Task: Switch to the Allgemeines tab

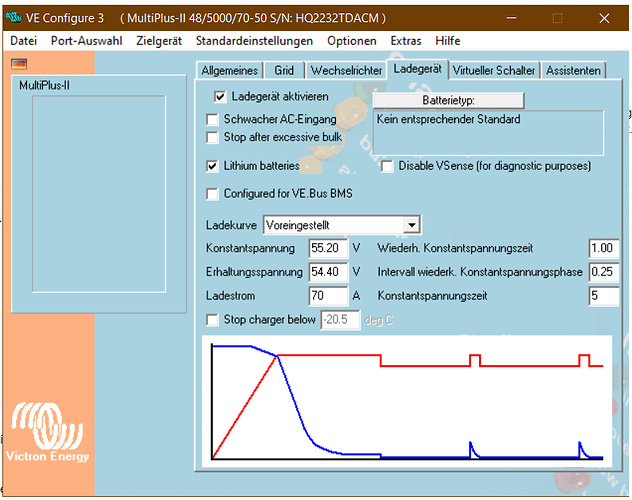Action: point(229,71)
